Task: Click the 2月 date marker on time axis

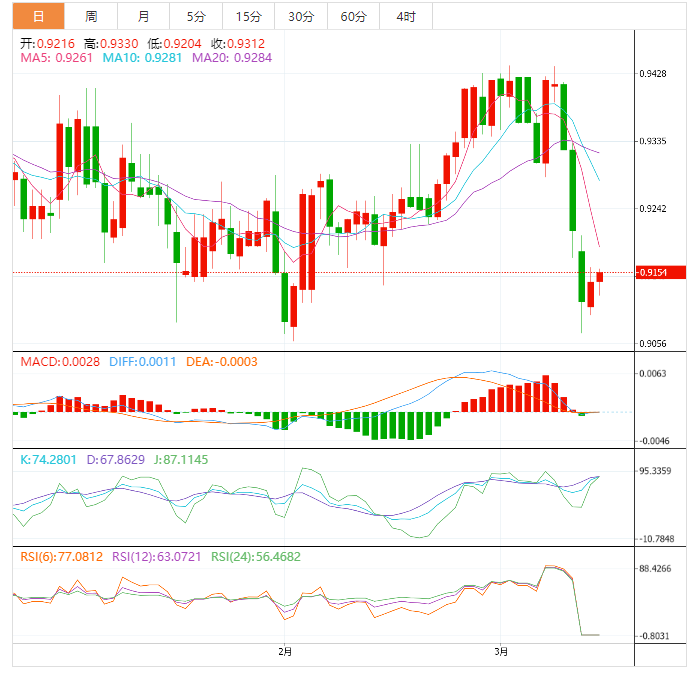Action: pyautogui.click(x=285, y=652)
